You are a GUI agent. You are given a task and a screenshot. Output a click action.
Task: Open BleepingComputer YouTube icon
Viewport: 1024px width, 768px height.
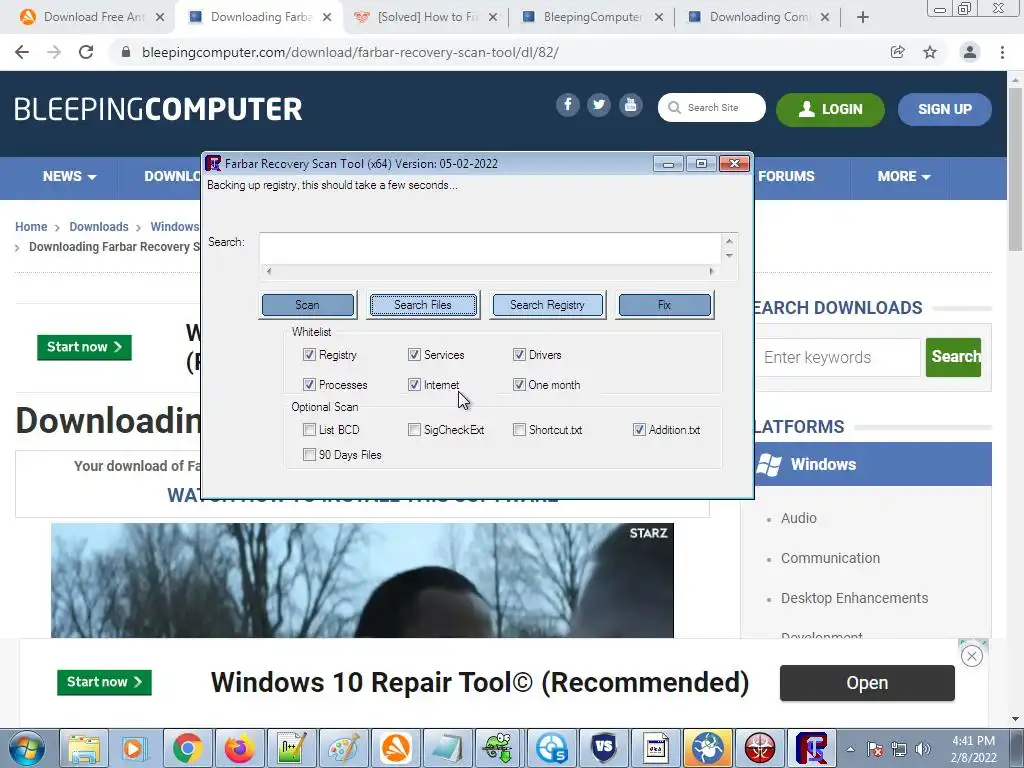click(630, 105)
